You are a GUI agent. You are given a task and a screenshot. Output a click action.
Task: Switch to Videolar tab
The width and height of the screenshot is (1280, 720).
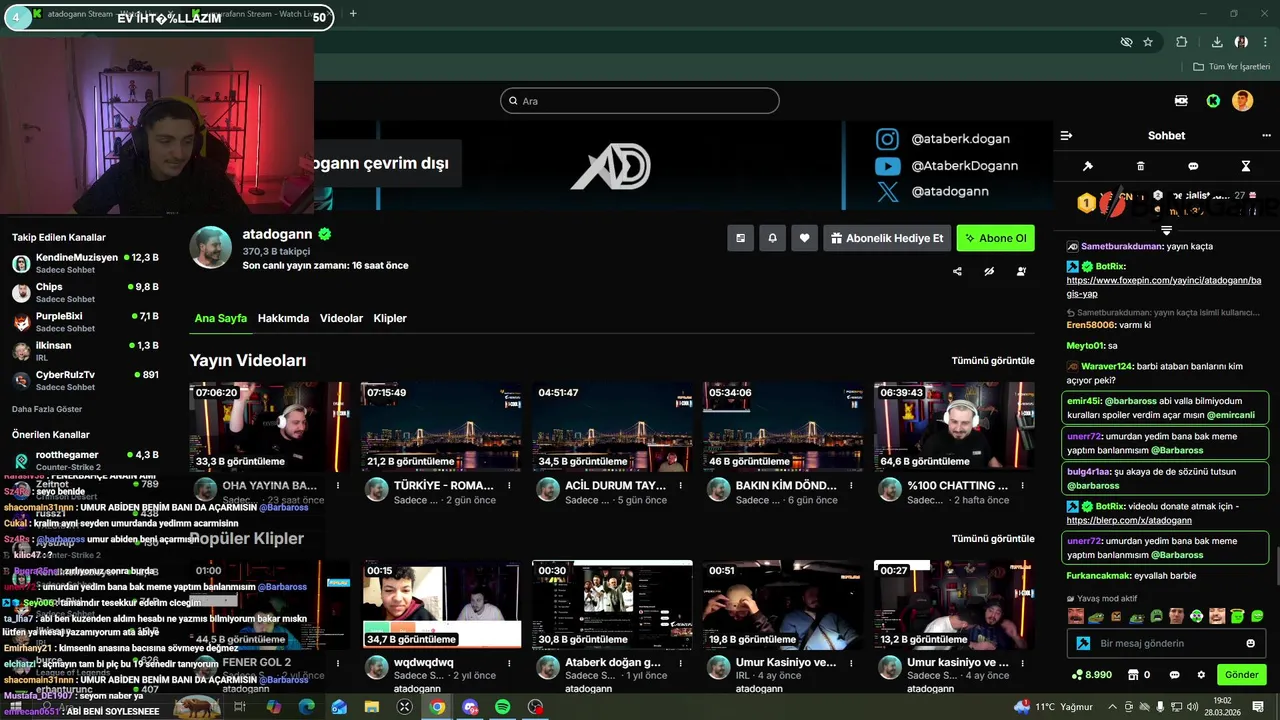pos(341,318)
